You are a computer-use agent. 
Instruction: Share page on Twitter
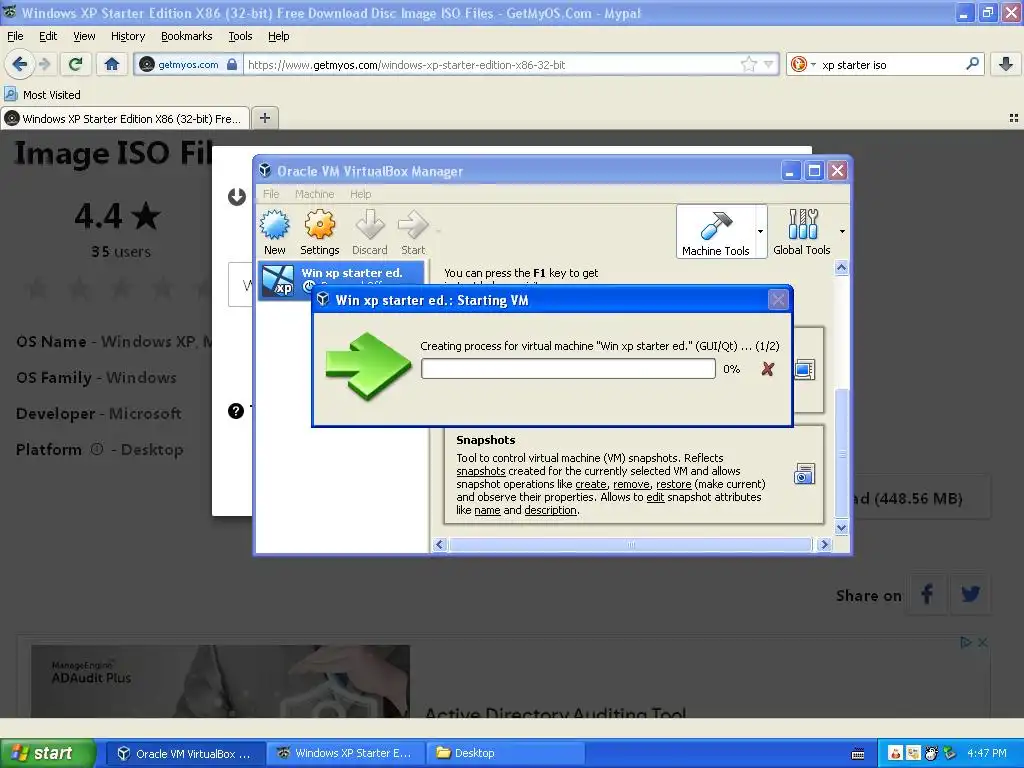pos(970,594)
